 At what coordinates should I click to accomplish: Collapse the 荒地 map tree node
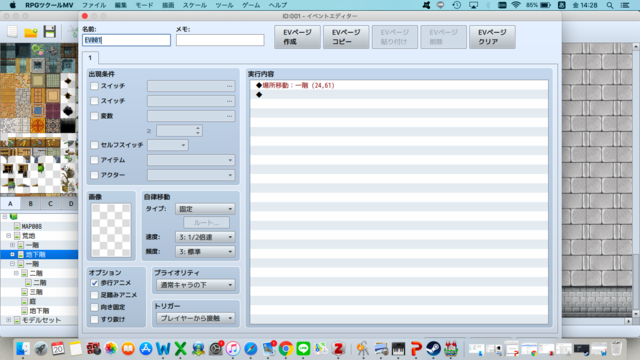pyautogui.click(x=9, y=236)
